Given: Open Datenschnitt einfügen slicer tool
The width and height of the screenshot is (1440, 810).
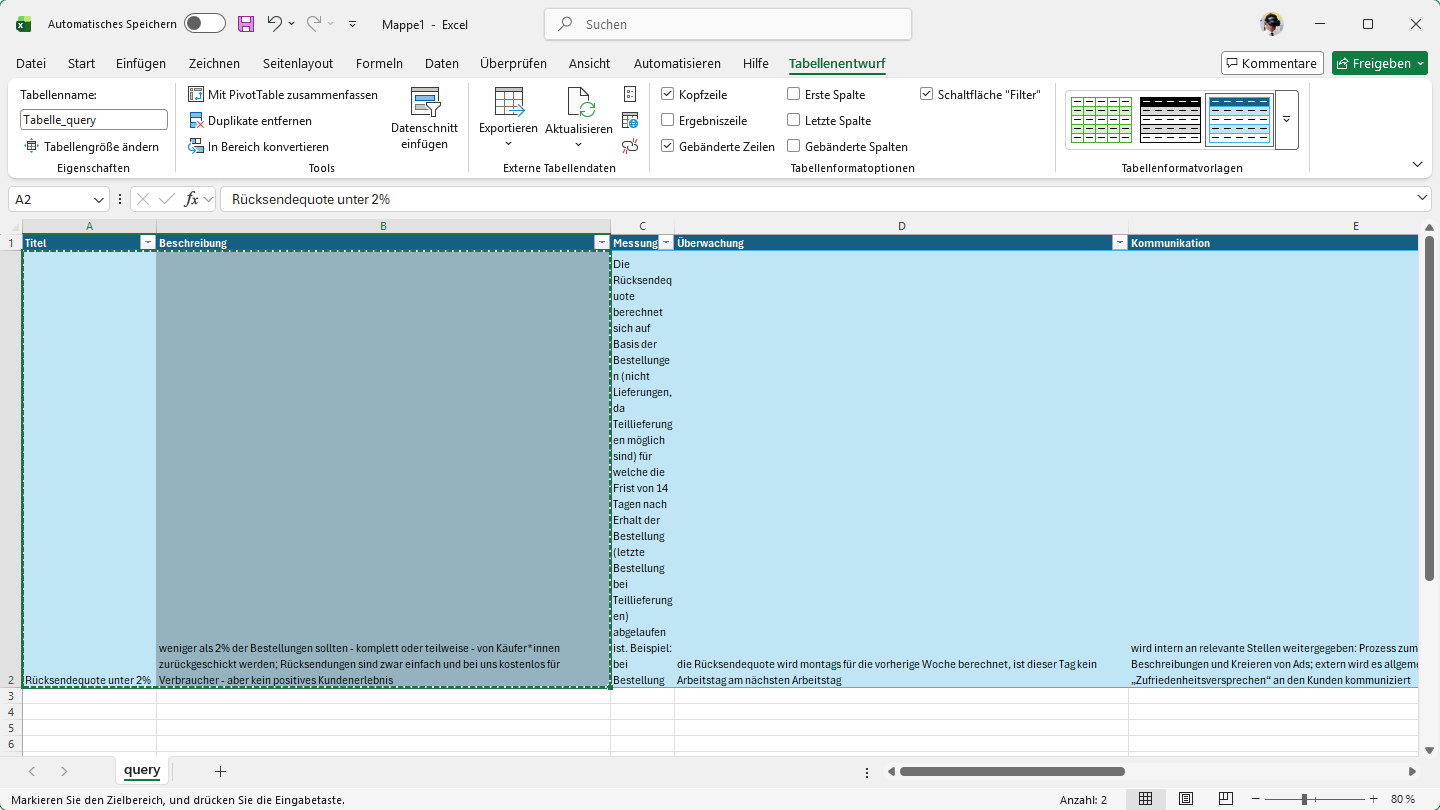Looking at the screenshot, I should pos(424,118).
